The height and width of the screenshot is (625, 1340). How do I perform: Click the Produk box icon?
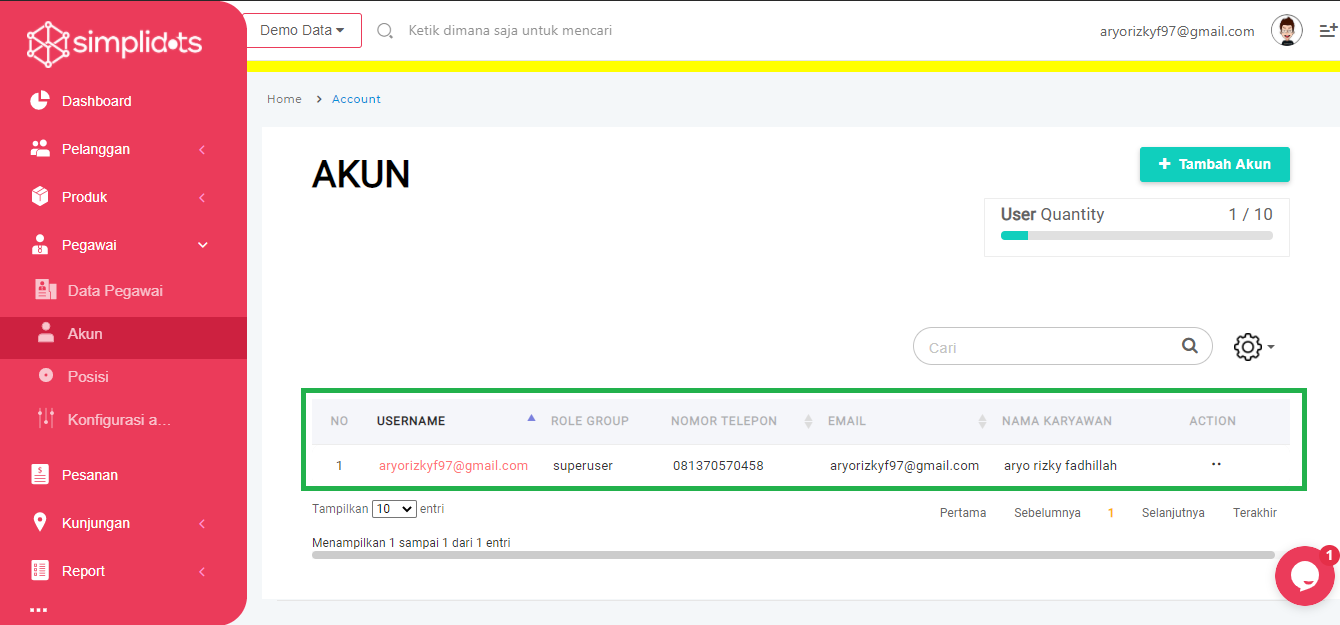40,197
